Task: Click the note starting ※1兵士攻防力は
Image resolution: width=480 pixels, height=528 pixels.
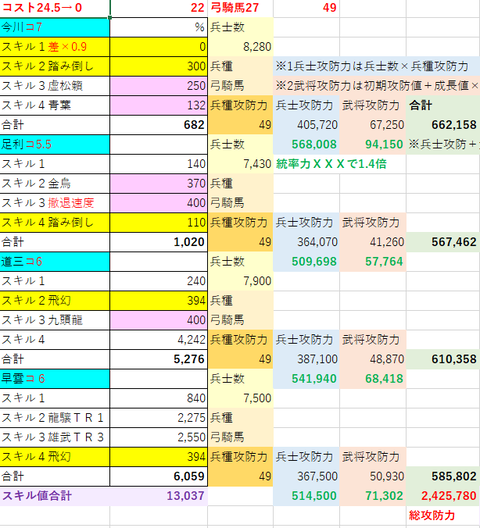Action: (x=377, y=66)
